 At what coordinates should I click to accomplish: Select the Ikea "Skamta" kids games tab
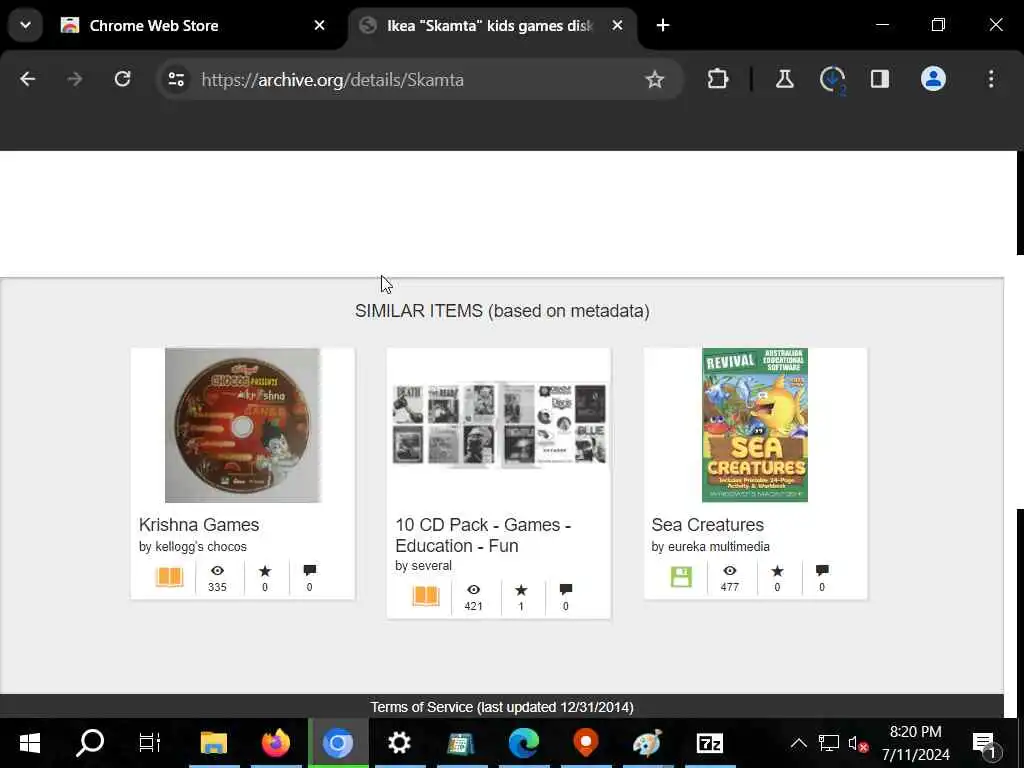(x=492, y=25)
